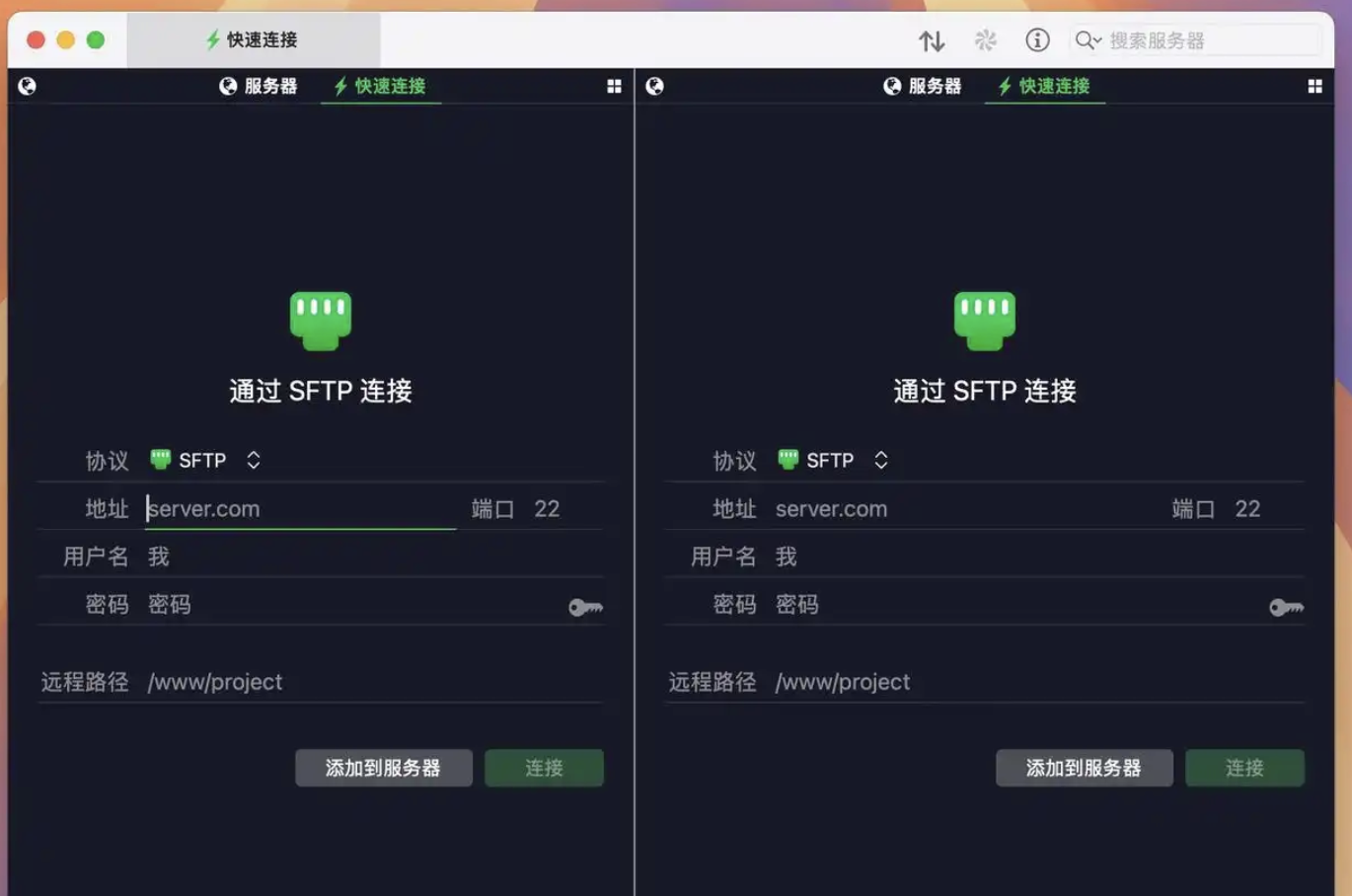The width and height of the screenshot is (1352, 896).
Task: Click the activity spinner icon in toolbar
Action: (985, 40)
